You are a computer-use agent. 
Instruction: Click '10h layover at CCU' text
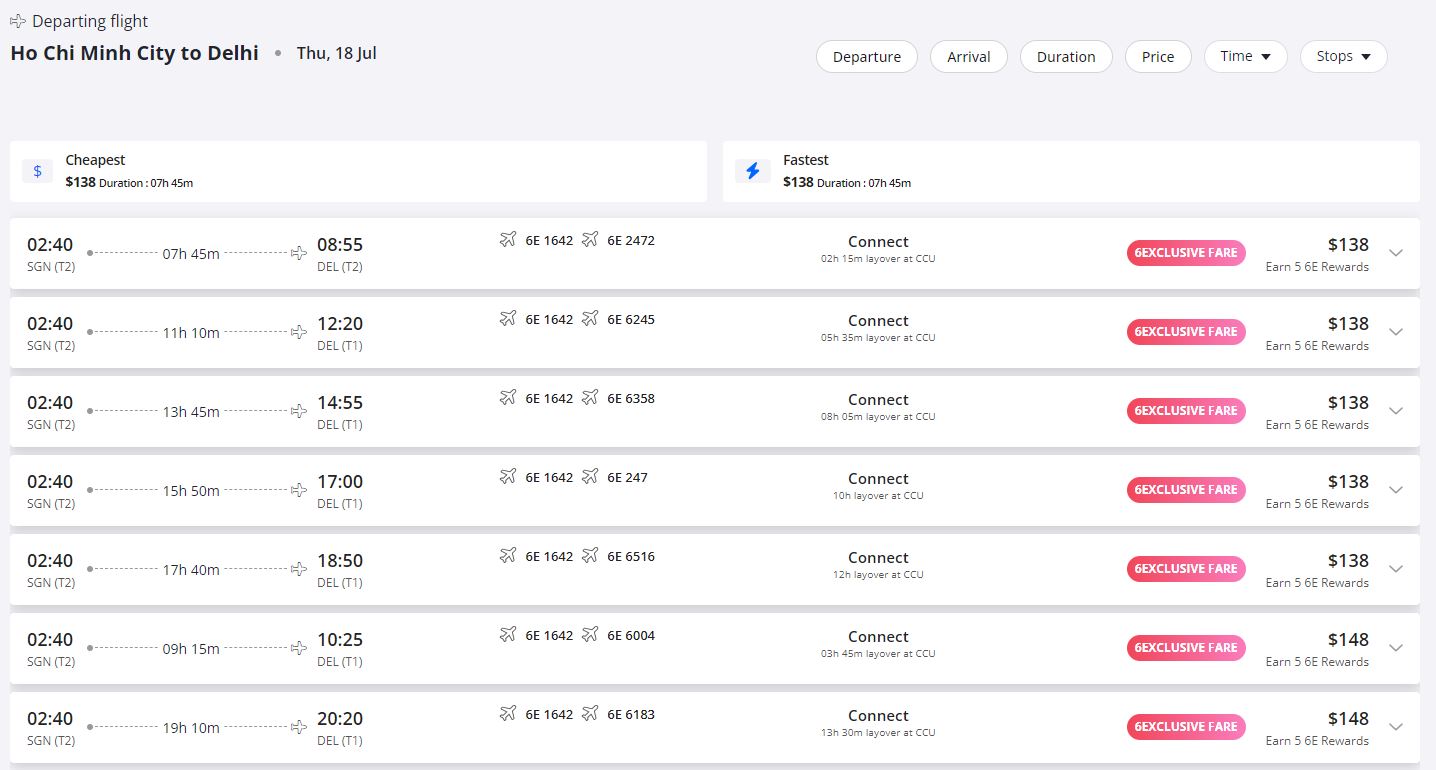(x=878, y=496)
